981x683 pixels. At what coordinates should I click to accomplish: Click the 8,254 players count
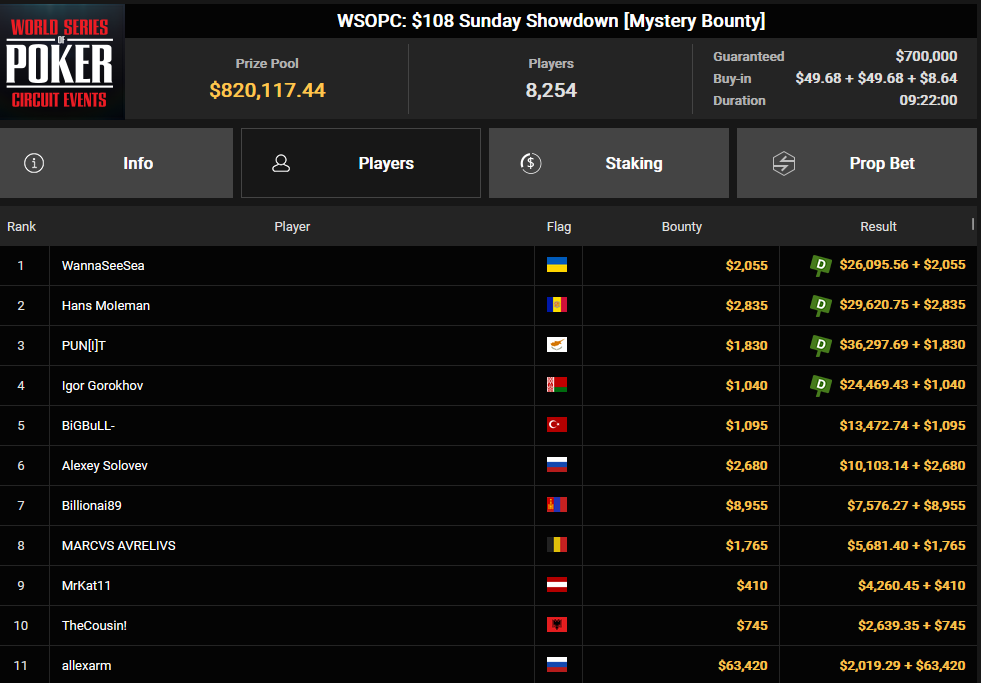click(551, 90)
